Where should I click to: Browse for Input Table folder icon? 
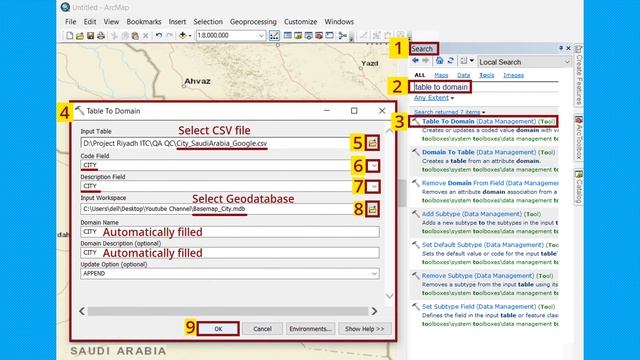click(x=372, y=143)
